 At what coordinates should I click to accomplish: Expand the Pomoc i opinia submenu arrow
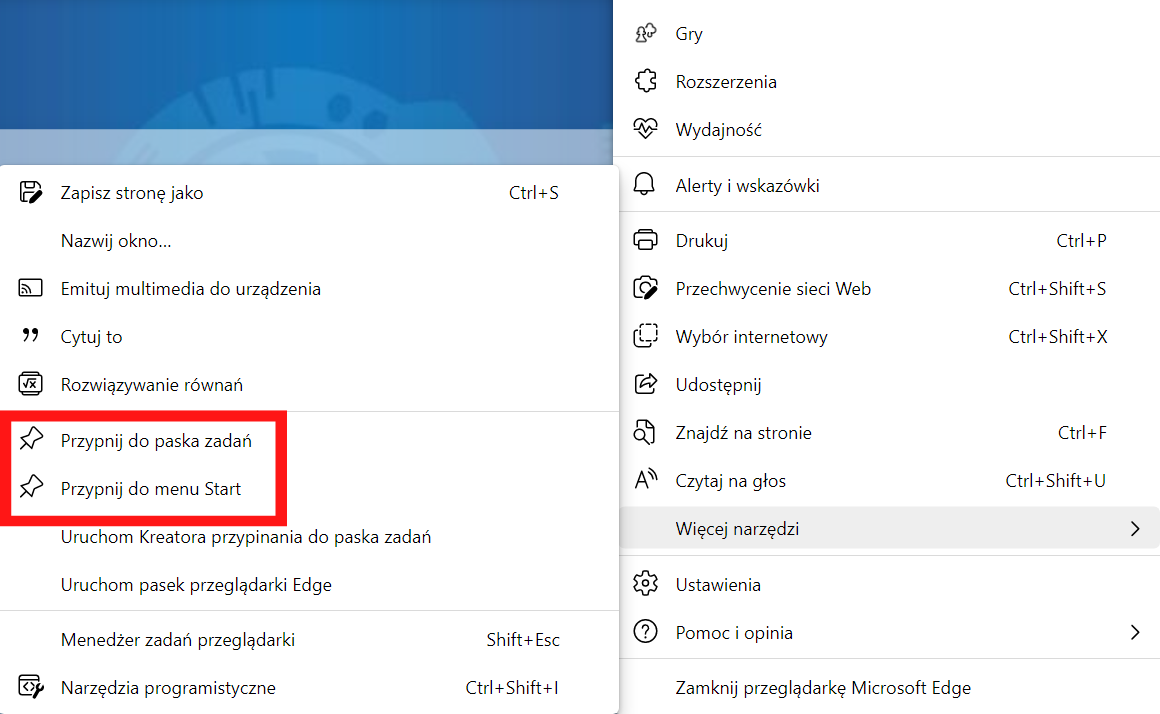pos(1135,633)
